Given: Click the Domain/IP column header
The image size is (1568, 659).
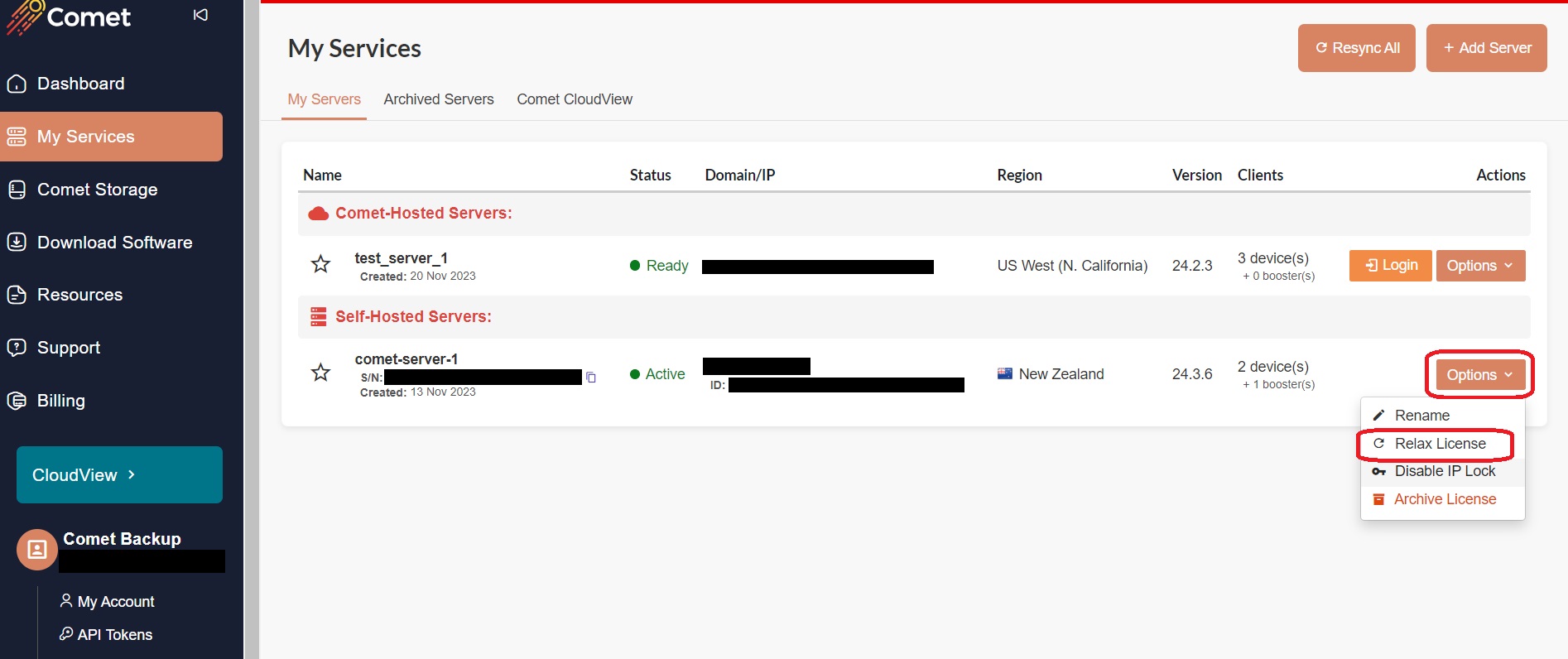Looking at the screenshot, I should 740,176.
